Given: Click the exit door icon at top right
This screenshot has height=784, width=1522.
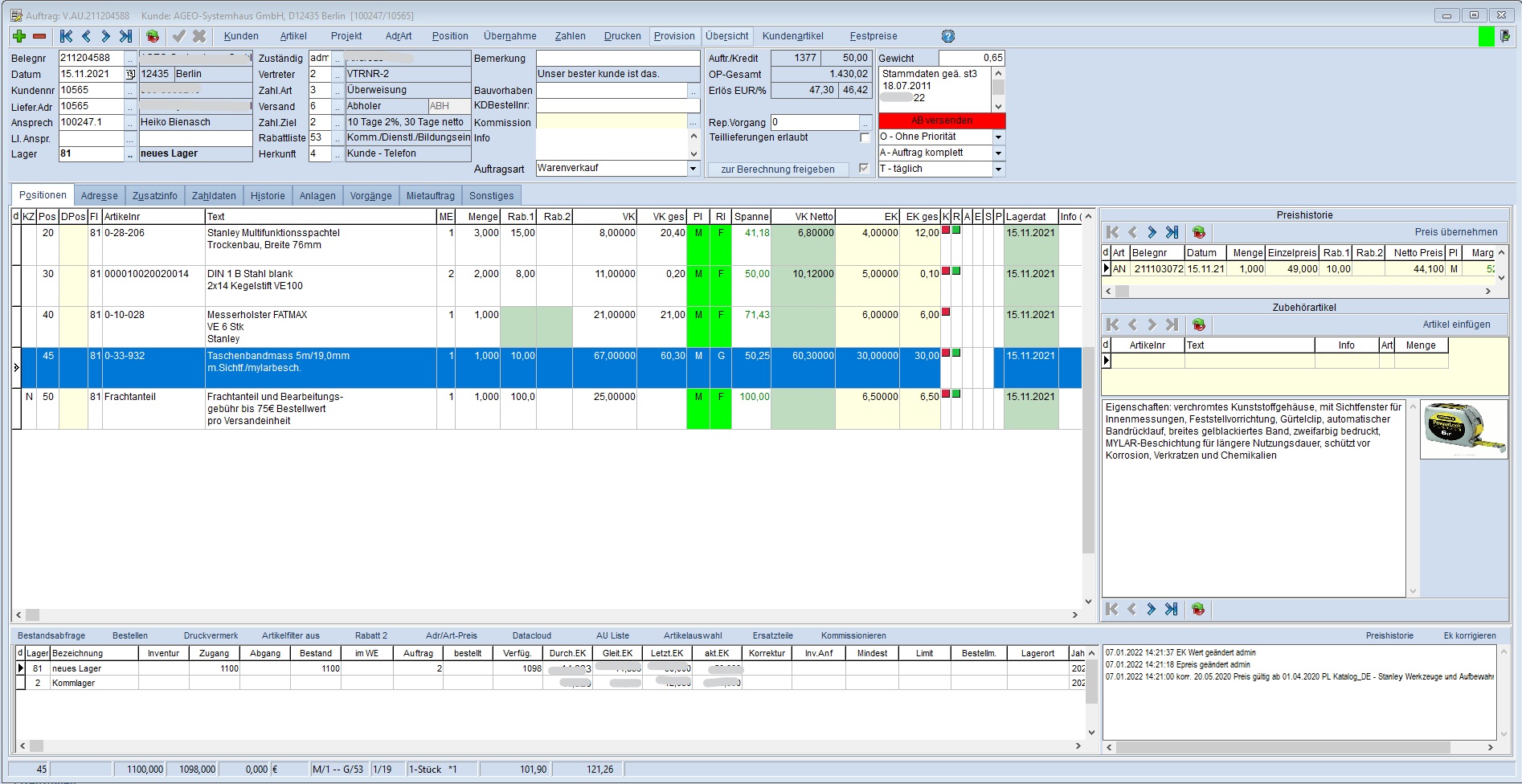Looking at the screenshot, I should pos(1504,36).
